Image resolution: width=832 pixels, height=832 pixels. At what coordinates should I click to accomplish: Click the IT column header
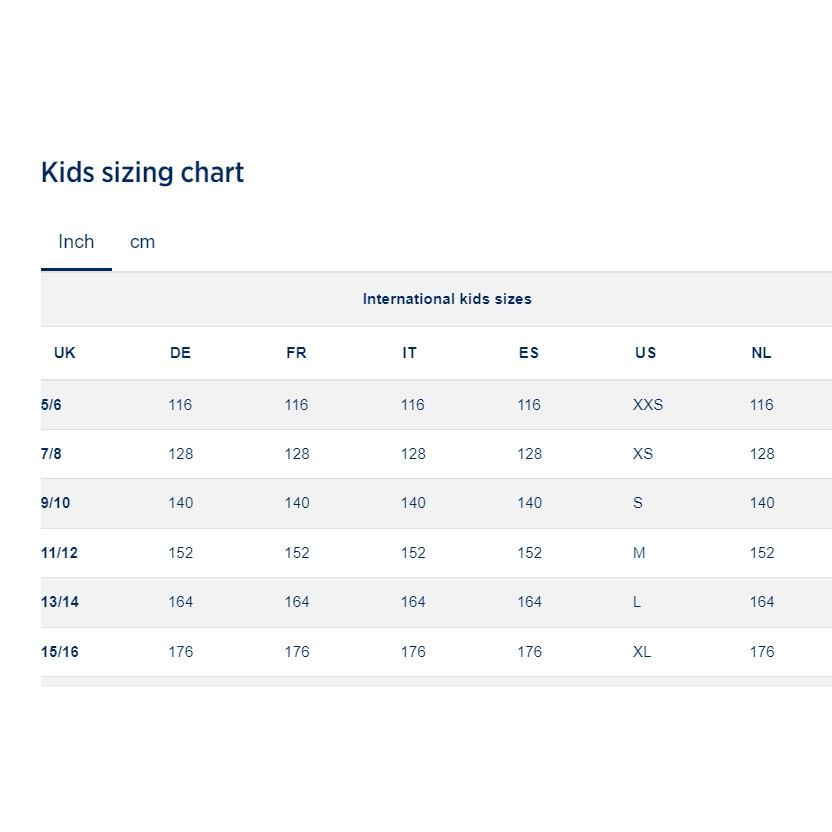pos(409,353)
